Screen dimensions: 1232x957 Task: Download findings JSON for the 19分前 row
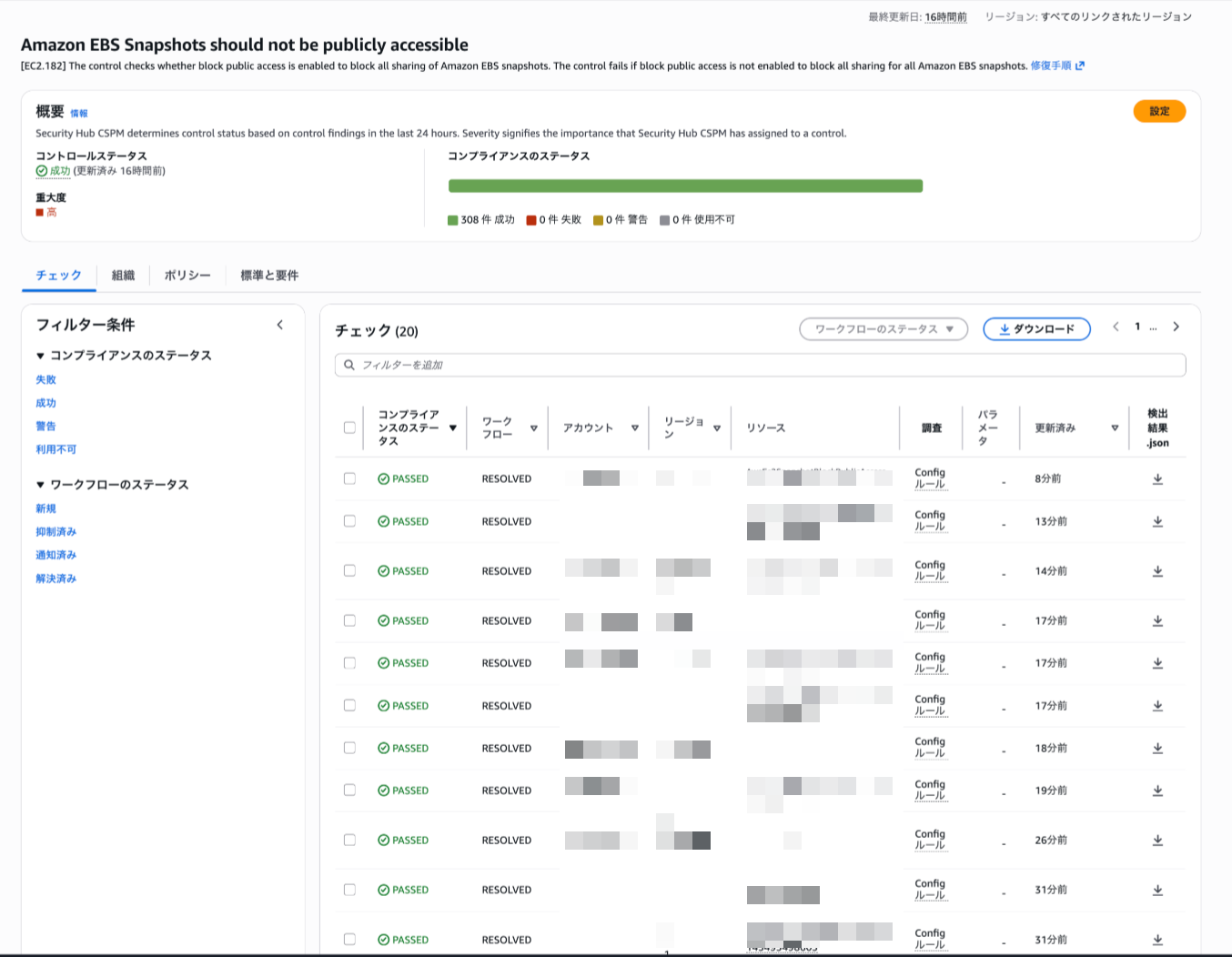pyautogui.click(x=1157, y=791)
